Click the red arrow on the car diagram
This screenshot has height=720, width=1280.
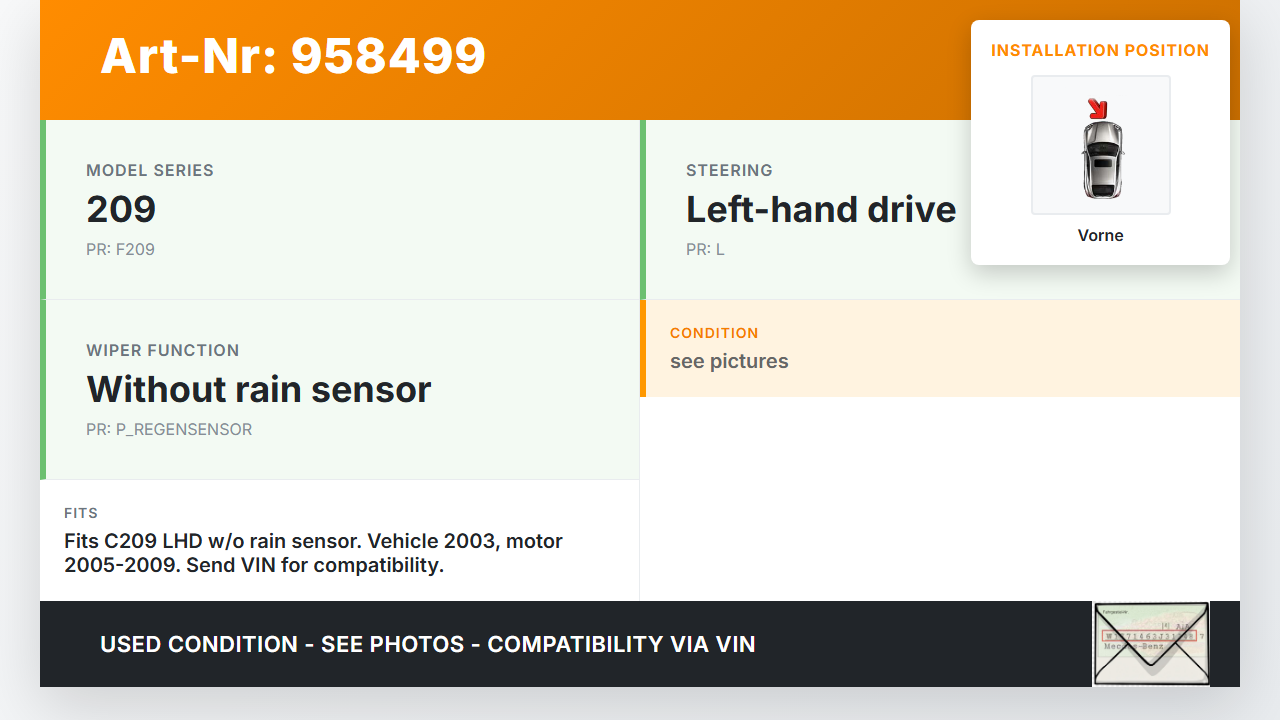point(1097,108)
